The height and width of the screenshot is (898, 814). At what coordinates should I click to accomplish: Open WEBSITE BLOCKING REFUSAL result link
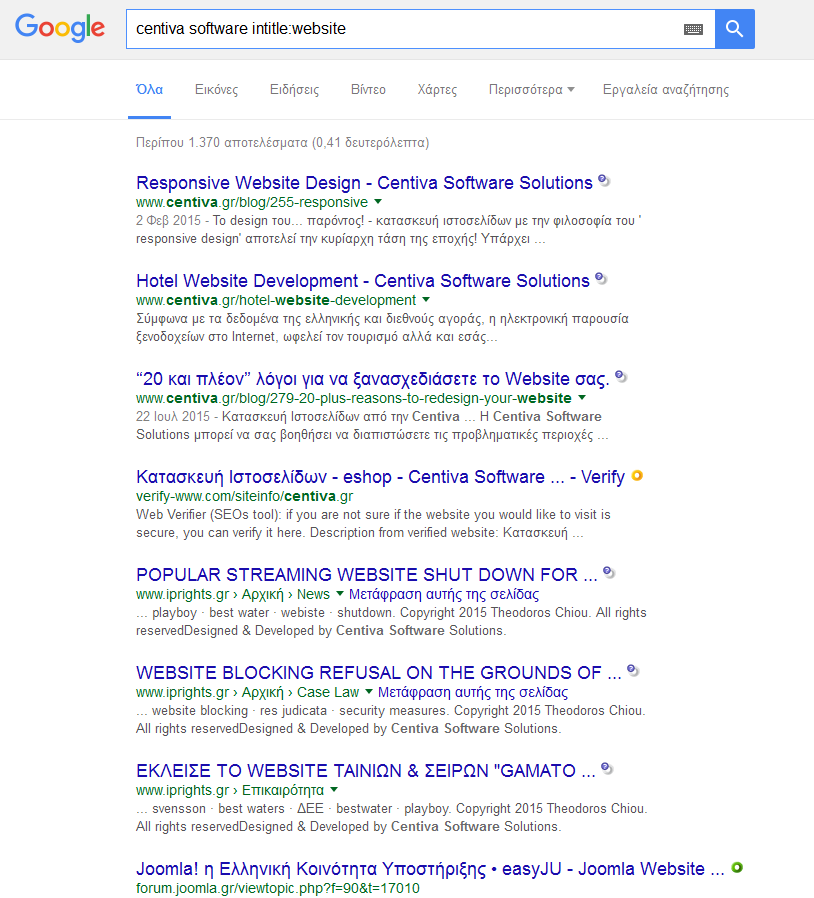tap(379, 672)
